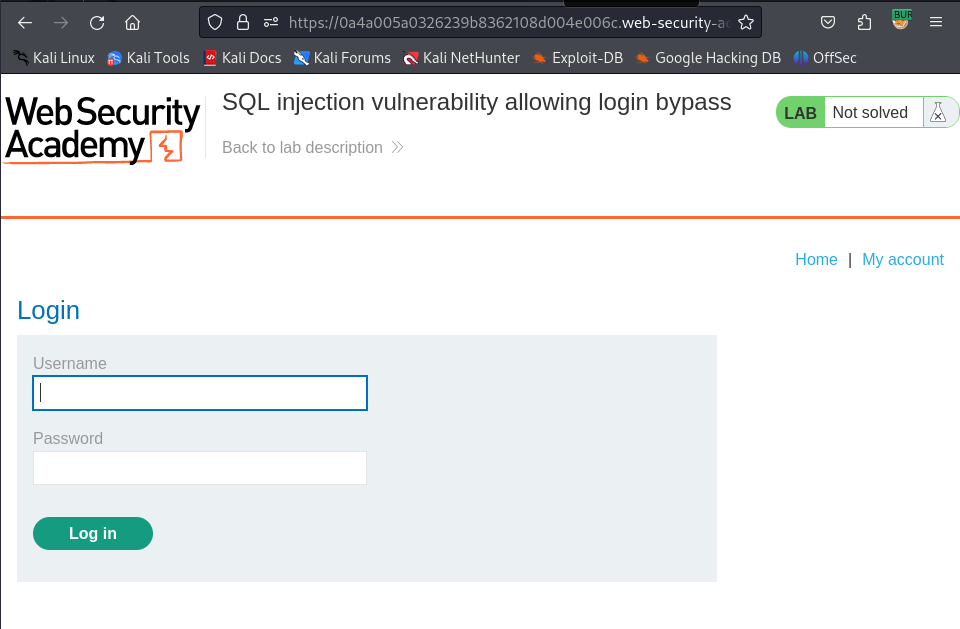The width and height of the screenshot is (960, 629).
Task: Bookmark this page with the star
Action: coord(746,22)
